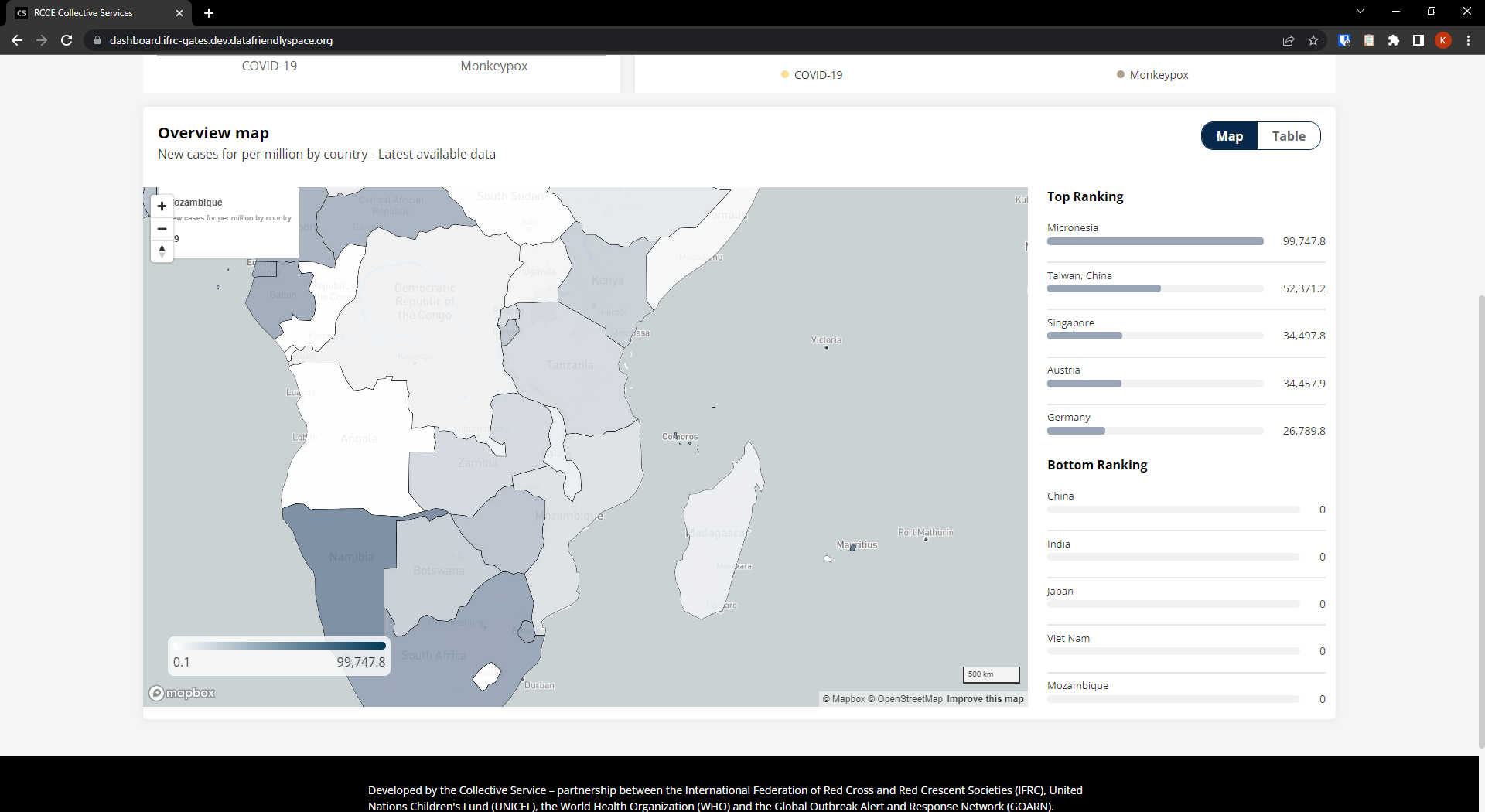Open the tab search chevron dropdown
1485x812 pixels.
[x=1360, y=11]
